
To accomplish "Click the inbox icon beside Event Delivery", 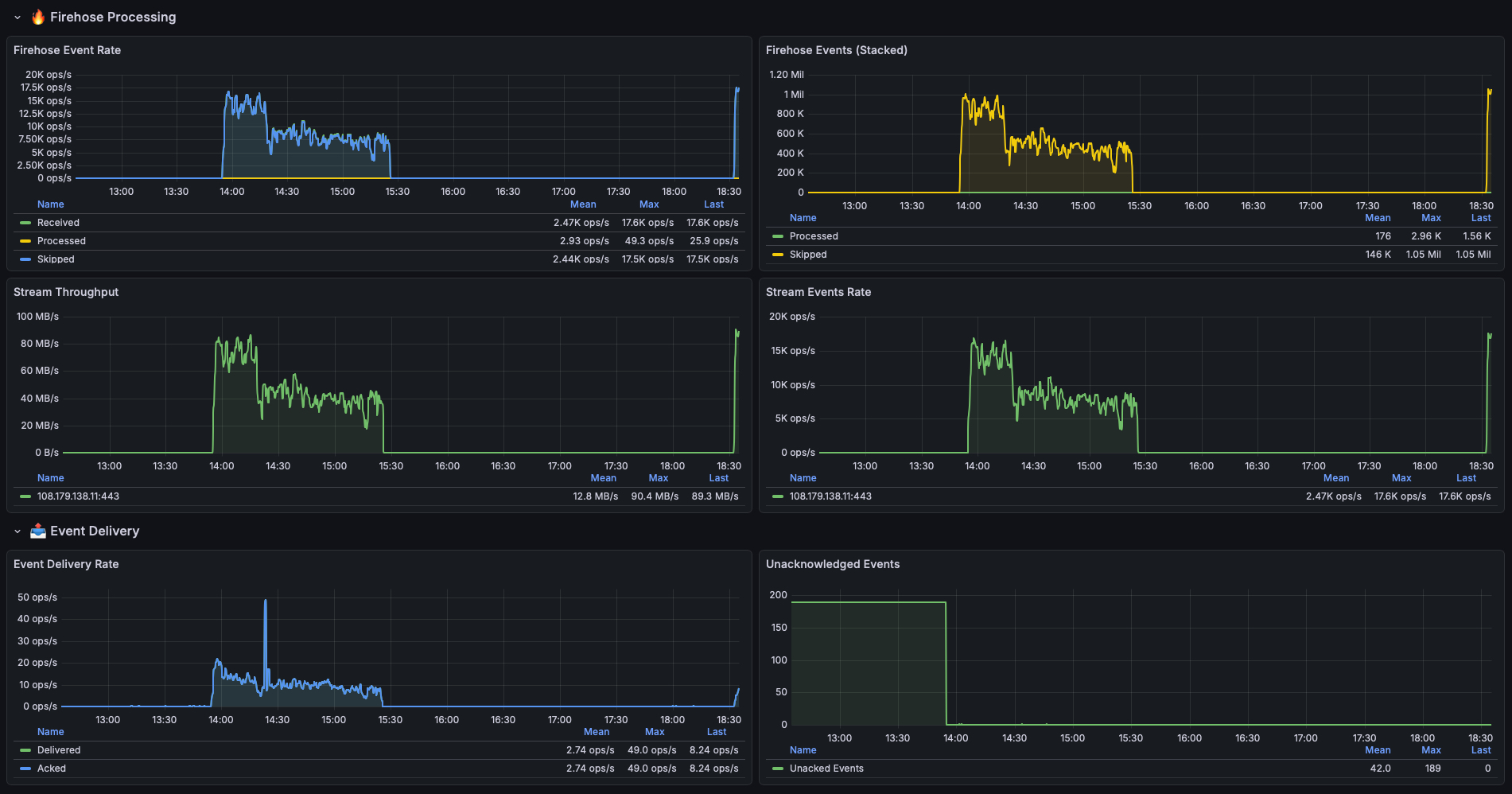I will (38, 531).
